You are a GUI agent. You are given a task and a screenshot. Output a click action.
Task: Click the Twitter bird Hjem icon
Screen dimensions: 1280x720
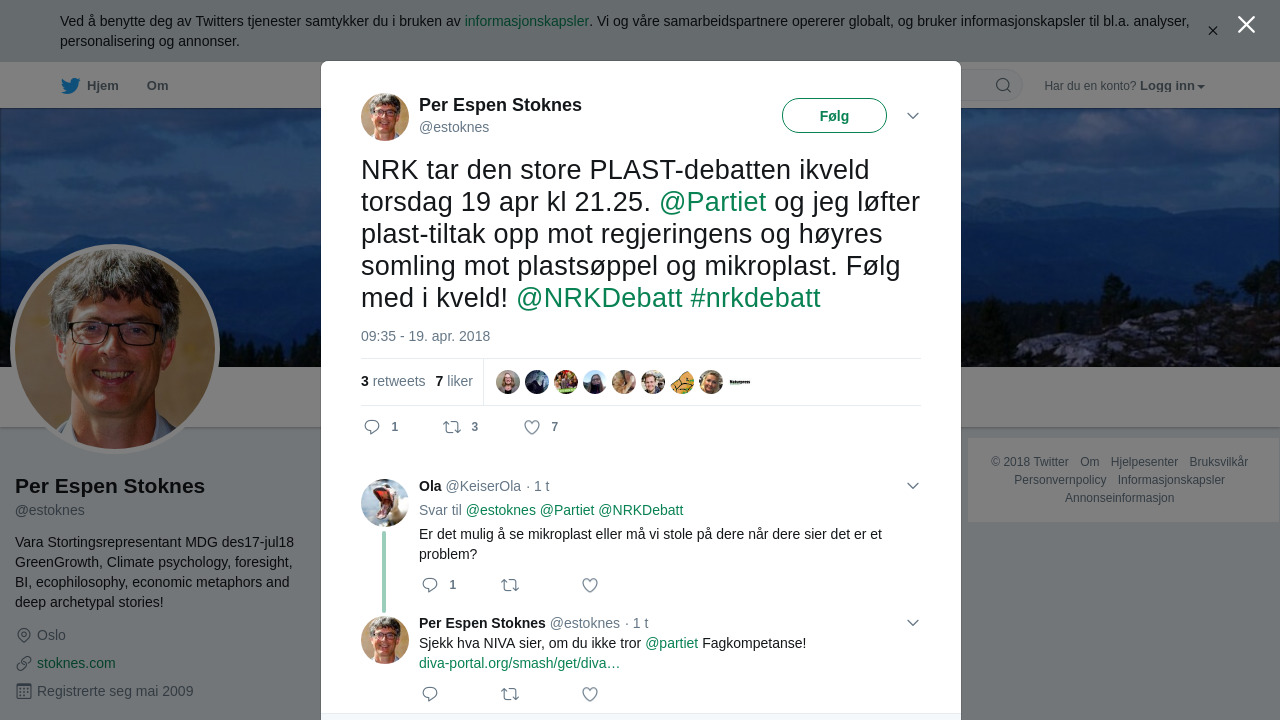(71, 86)
